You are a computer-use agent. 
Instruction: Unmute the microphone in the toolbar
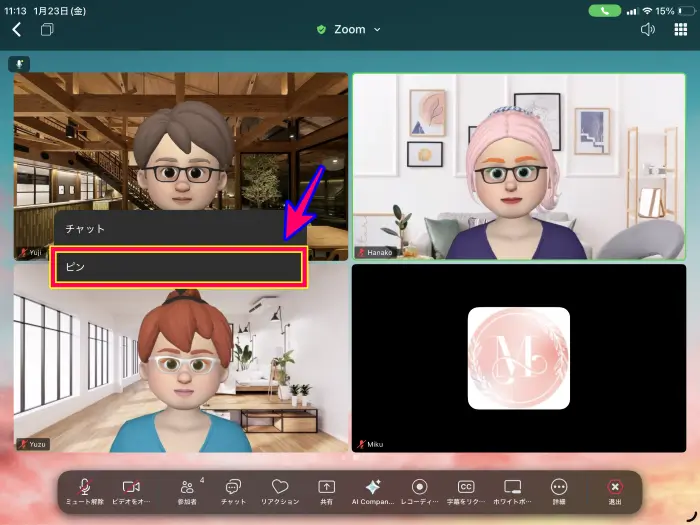(x=85, y=490)
